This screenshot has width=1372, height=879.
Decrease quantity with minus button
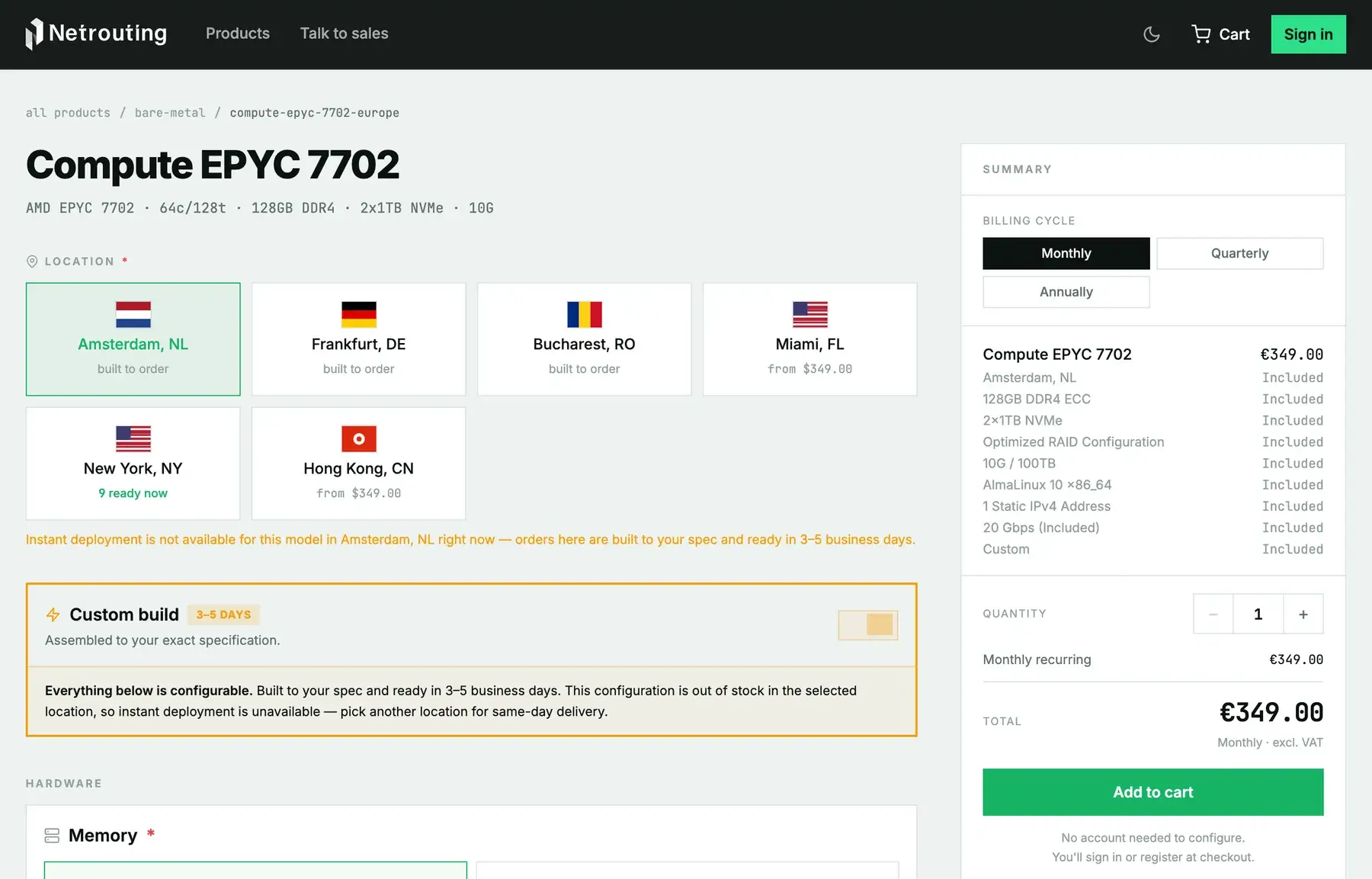pos(1213,614)
